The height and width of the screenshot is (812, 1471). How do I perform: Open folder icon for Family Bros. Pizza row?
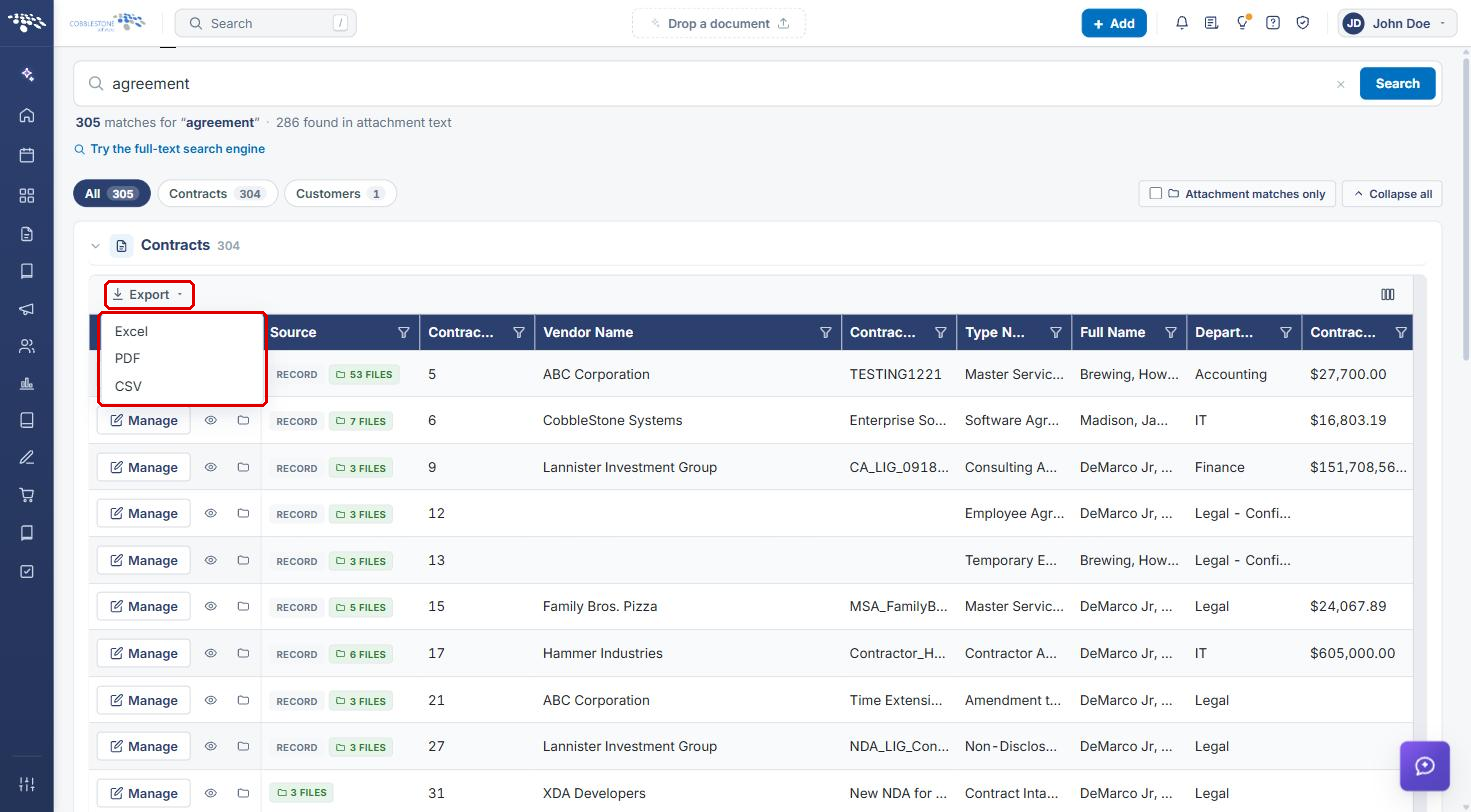(x=243, y=607)
